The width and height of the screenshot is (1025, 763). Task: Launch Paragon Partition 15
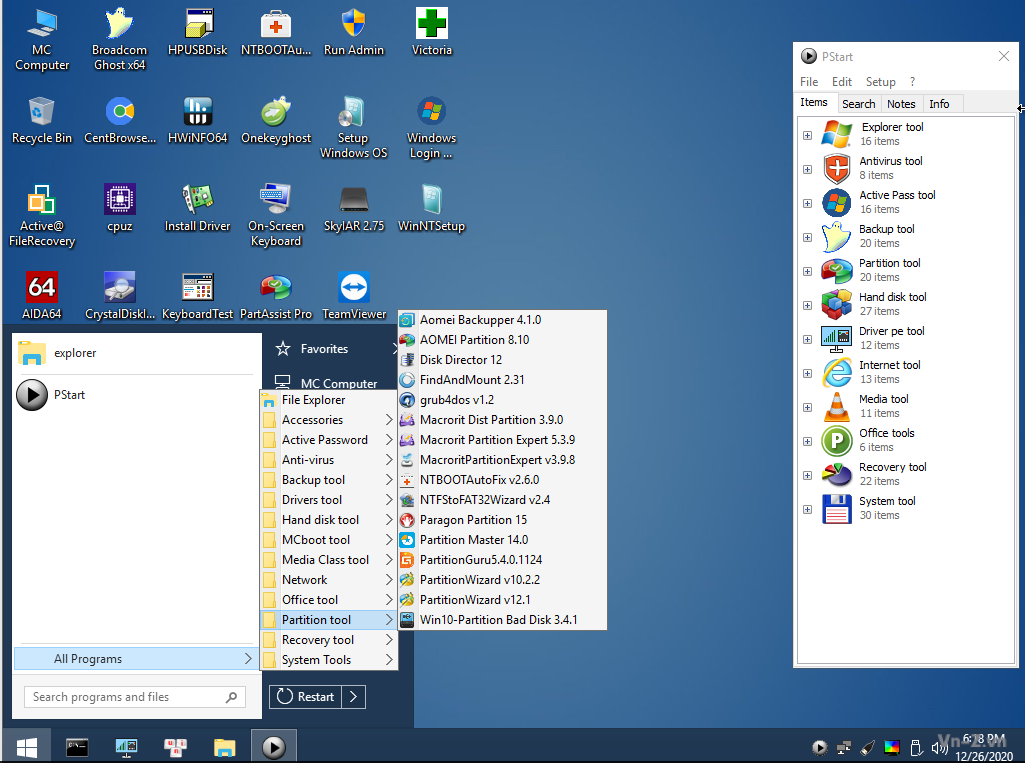pos(502,520)
